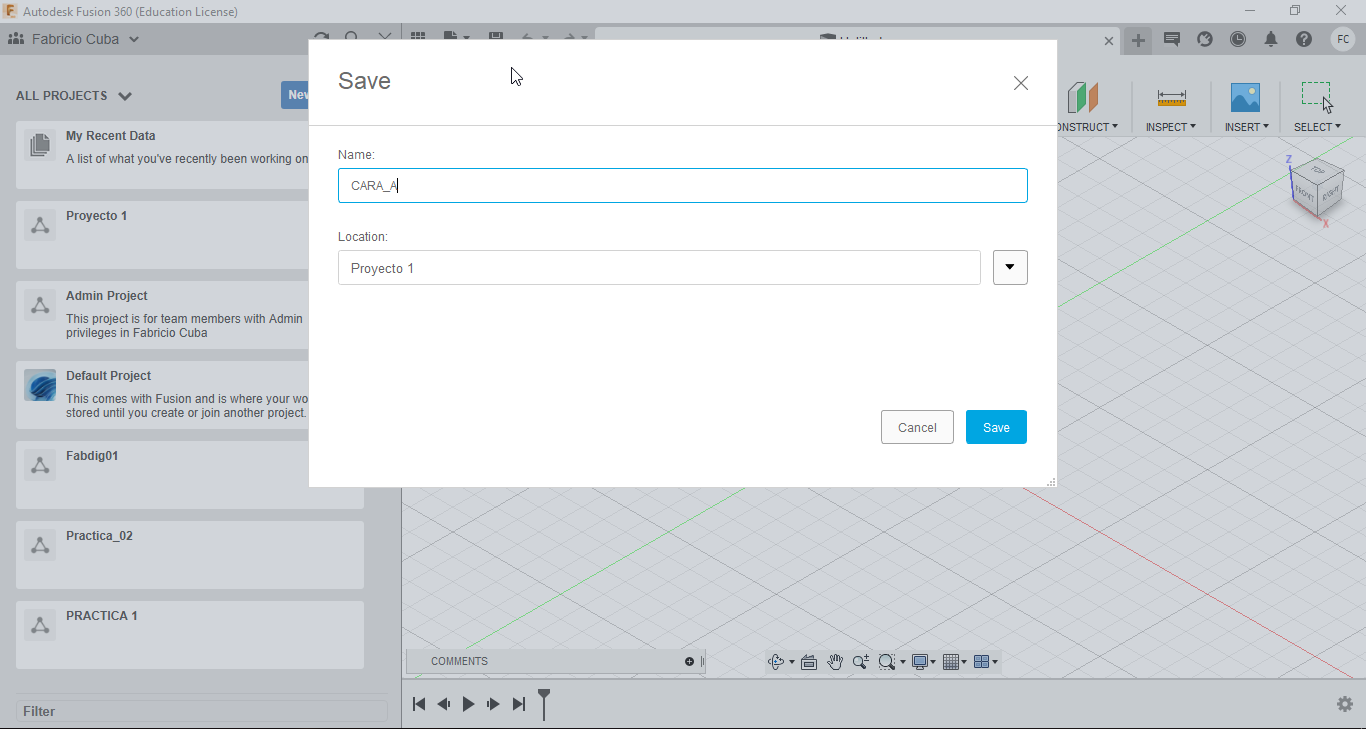
Task: Click the Location field showing Proyecto 1
Action: 659,267
